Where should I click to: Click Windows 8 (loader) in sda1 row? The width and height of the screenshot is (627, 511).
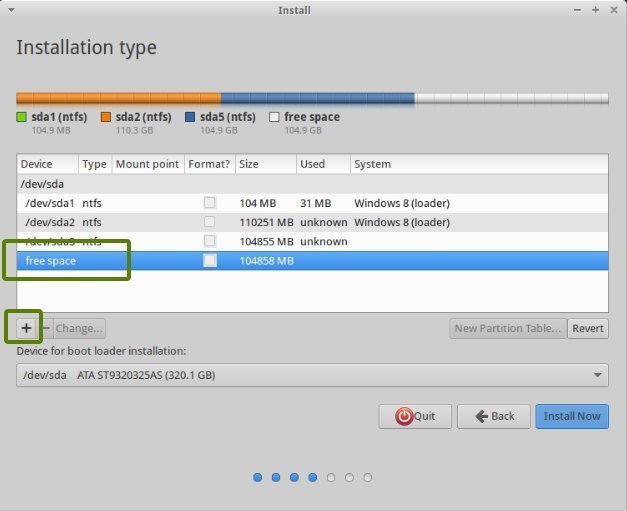(x=402, y=203)
